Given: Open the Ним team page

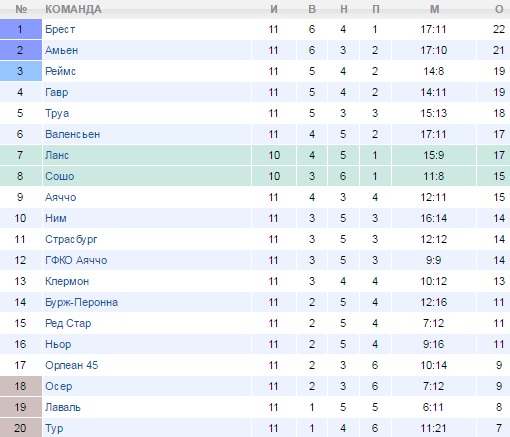Looking at the screenshot, I should (56, 218).
